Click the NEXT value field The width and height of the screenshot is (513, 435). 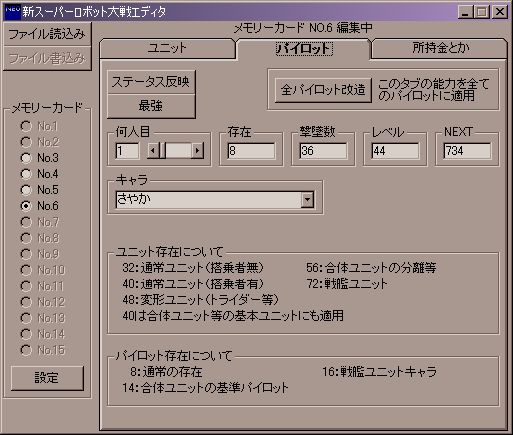coord(467,151)
